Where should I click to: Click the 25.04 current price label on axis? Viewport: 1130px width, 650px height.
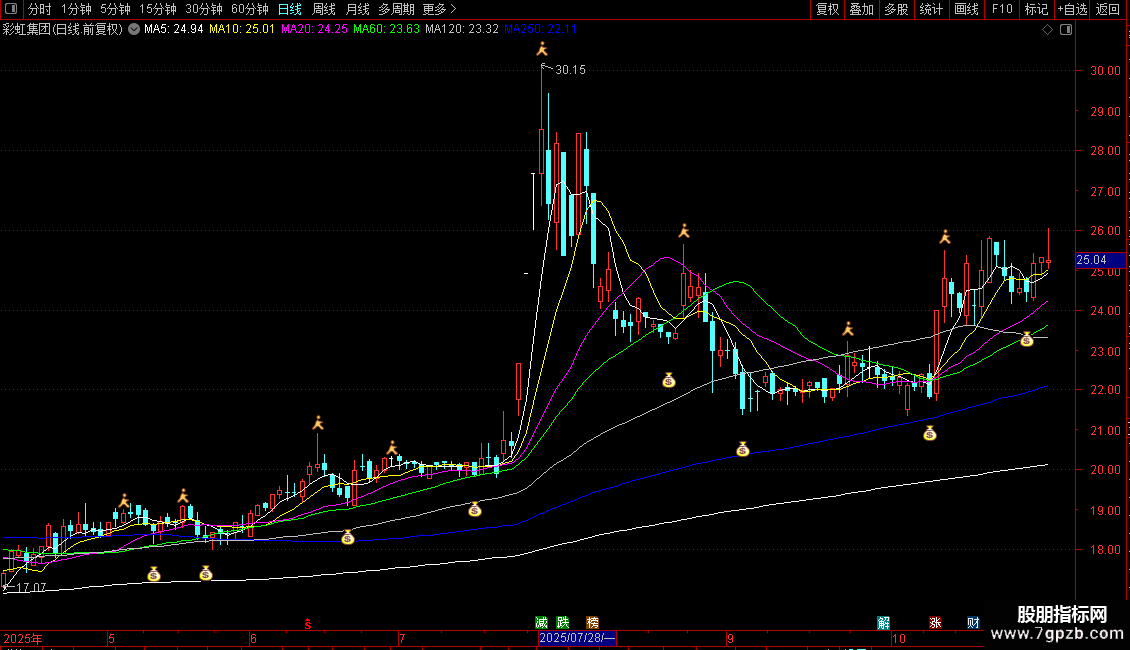coord(1089,261)
